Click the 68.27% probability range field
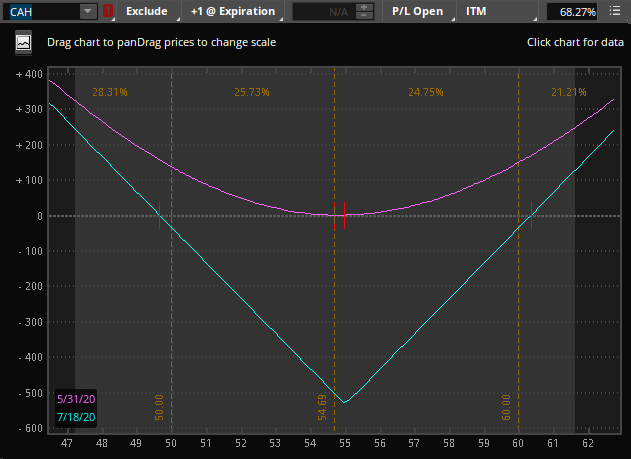Image resolution: width=631 pixels, height=459 pixels. (571, 12)
